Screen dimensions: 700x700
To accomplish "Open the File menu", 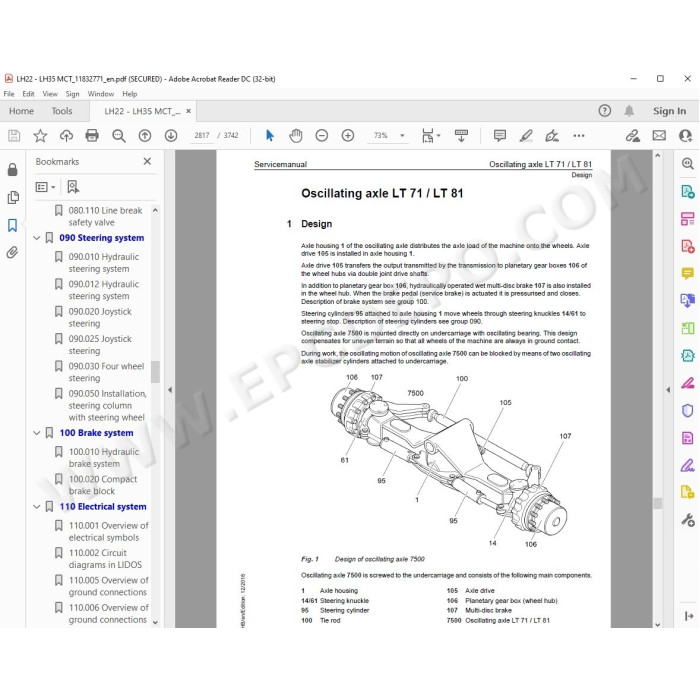I will point(9,94).
